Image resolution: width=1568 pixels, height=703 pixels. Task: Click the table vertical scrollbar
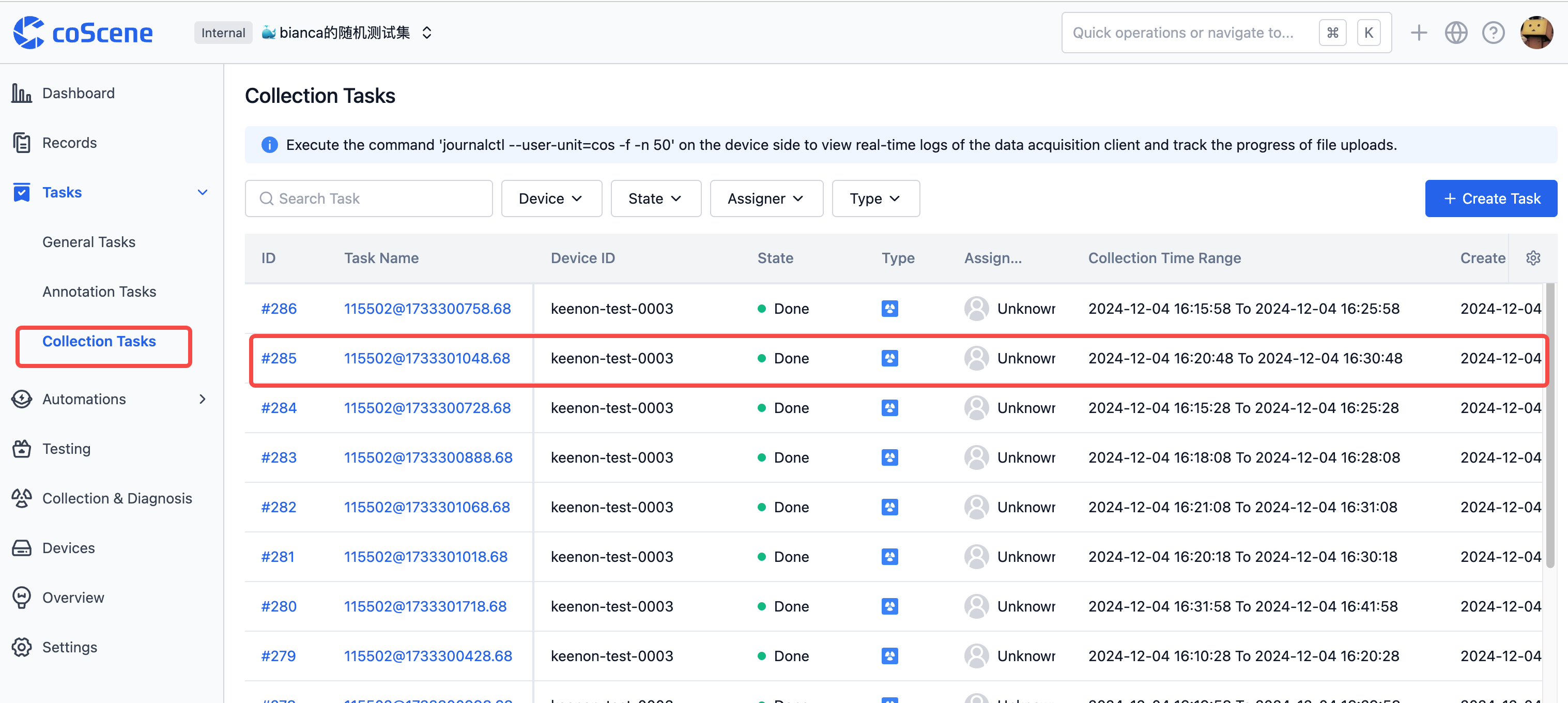1550,426
